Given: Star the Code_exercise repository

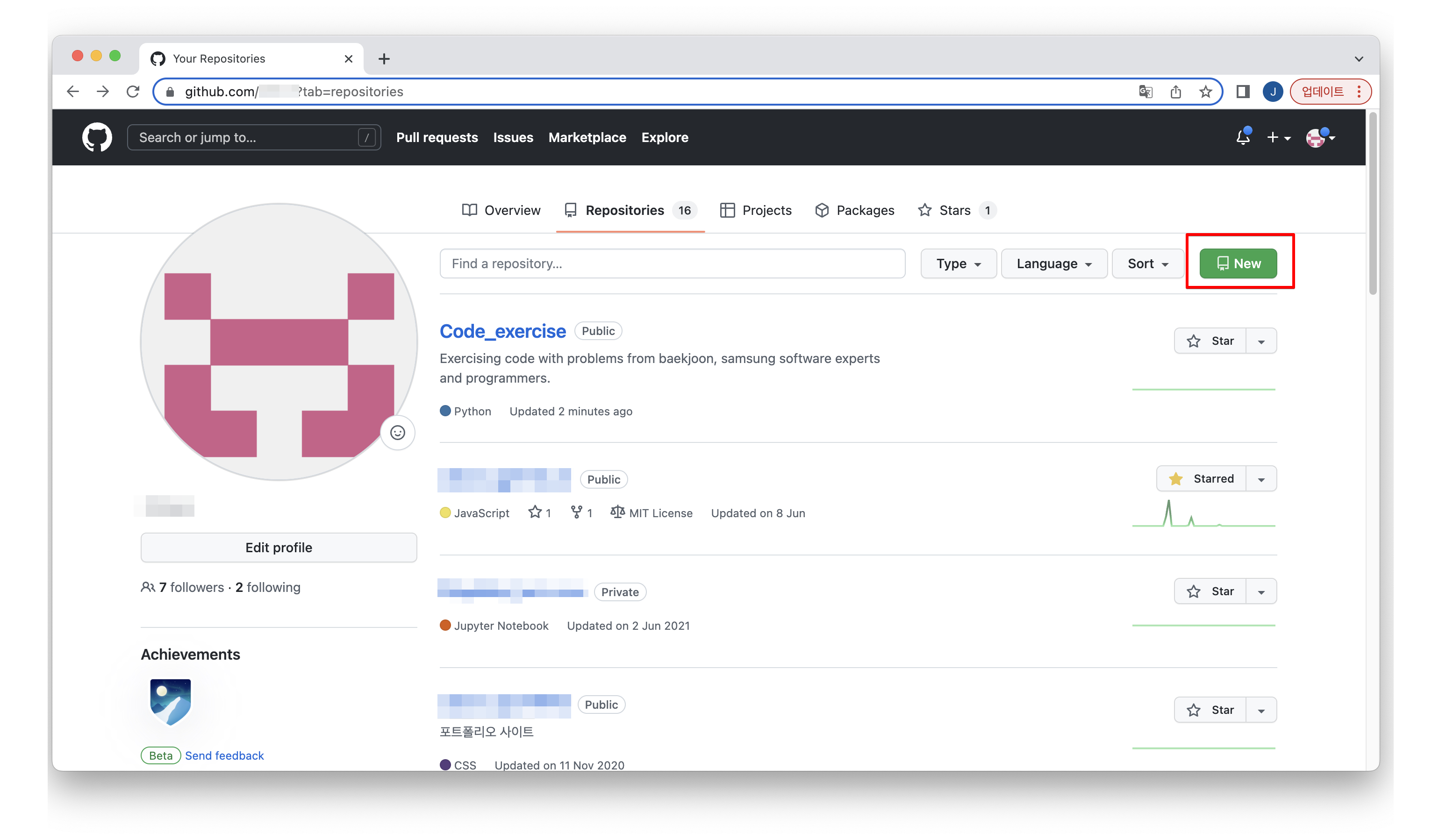Looking at the screenshot, I should (1210, 341).
